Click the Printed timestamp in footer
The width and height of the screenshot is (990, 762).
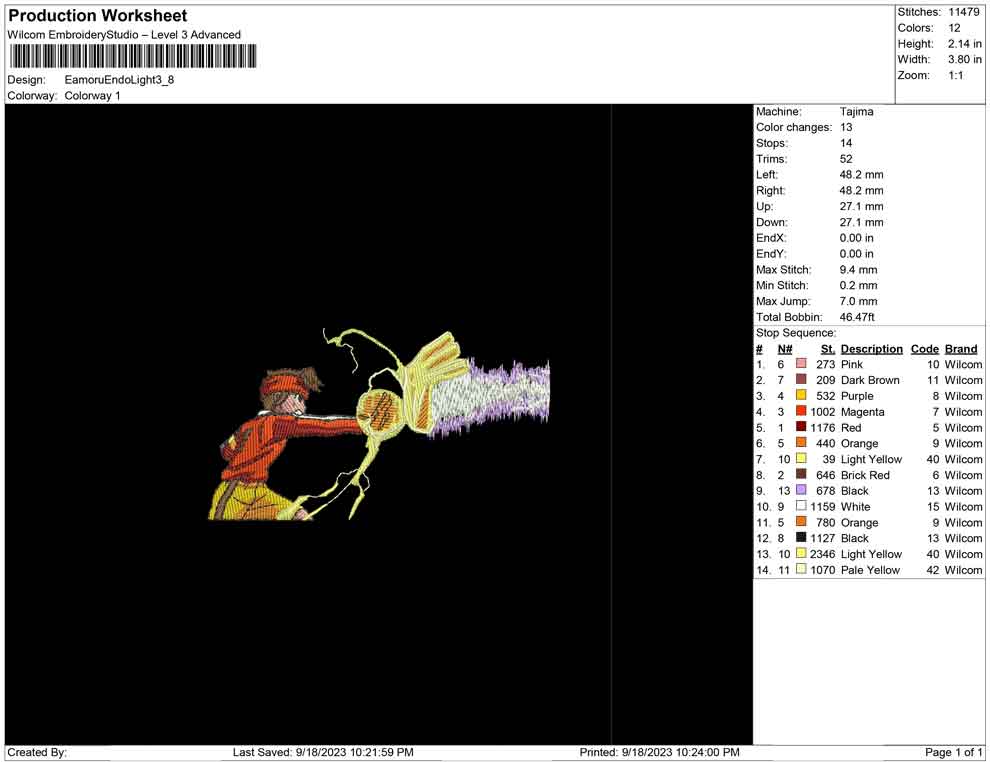point(659,752)
